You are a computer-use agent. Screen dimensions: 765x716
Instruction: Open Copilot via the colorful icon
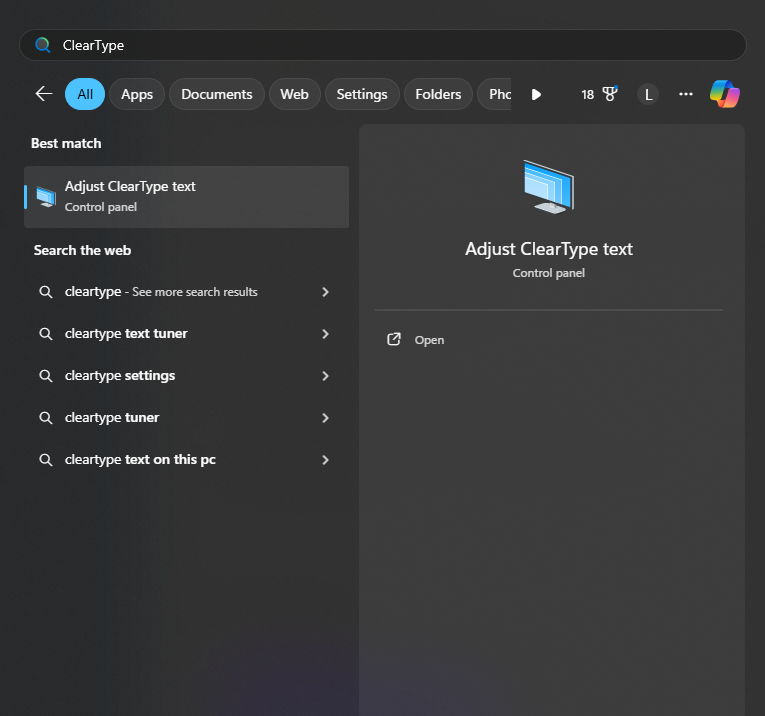tap(724, 94)
